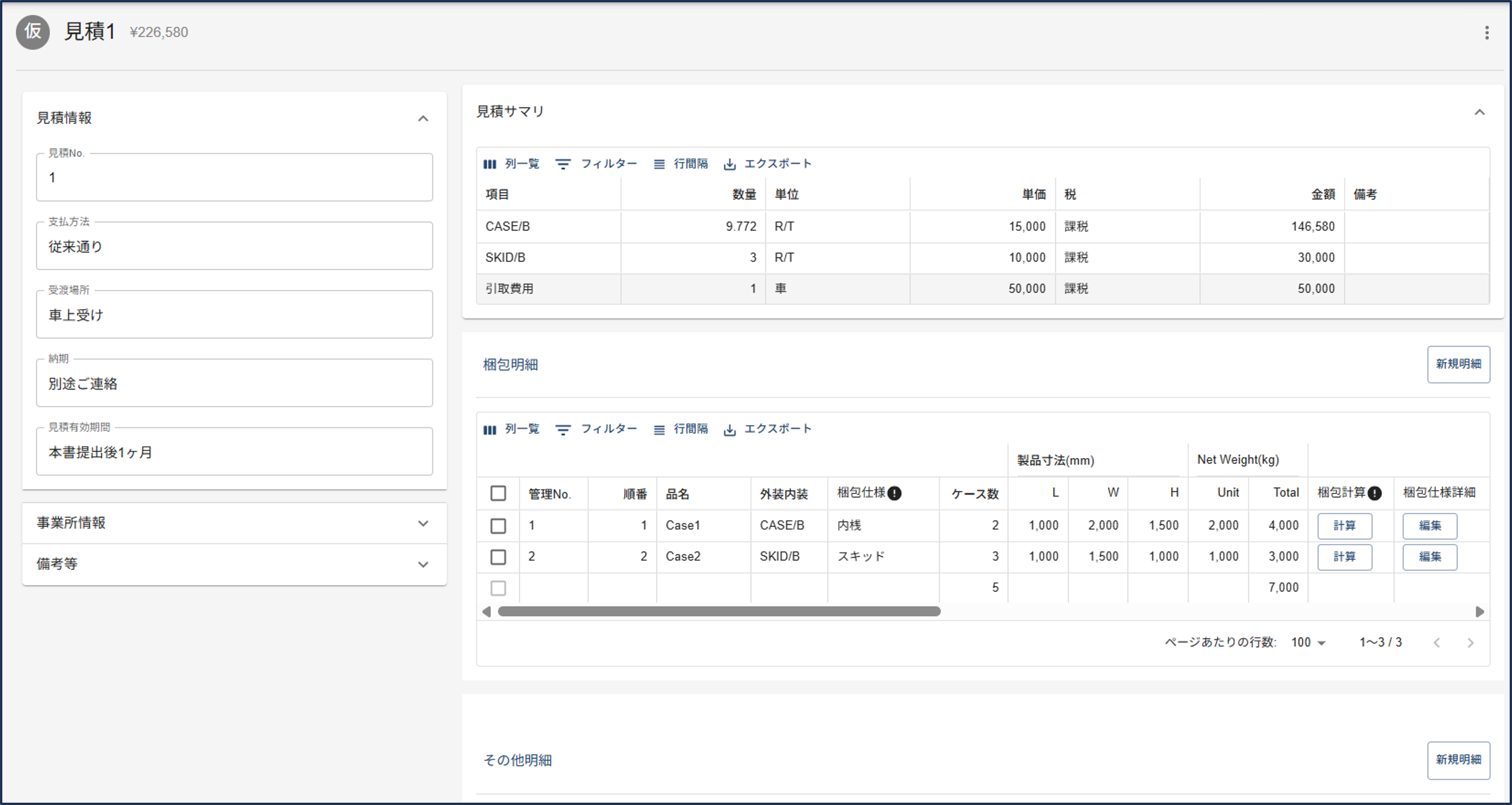This screenshot has width=1512, height=805.
Task: Check the Case2 row checkbox
Action: point(498,557)
